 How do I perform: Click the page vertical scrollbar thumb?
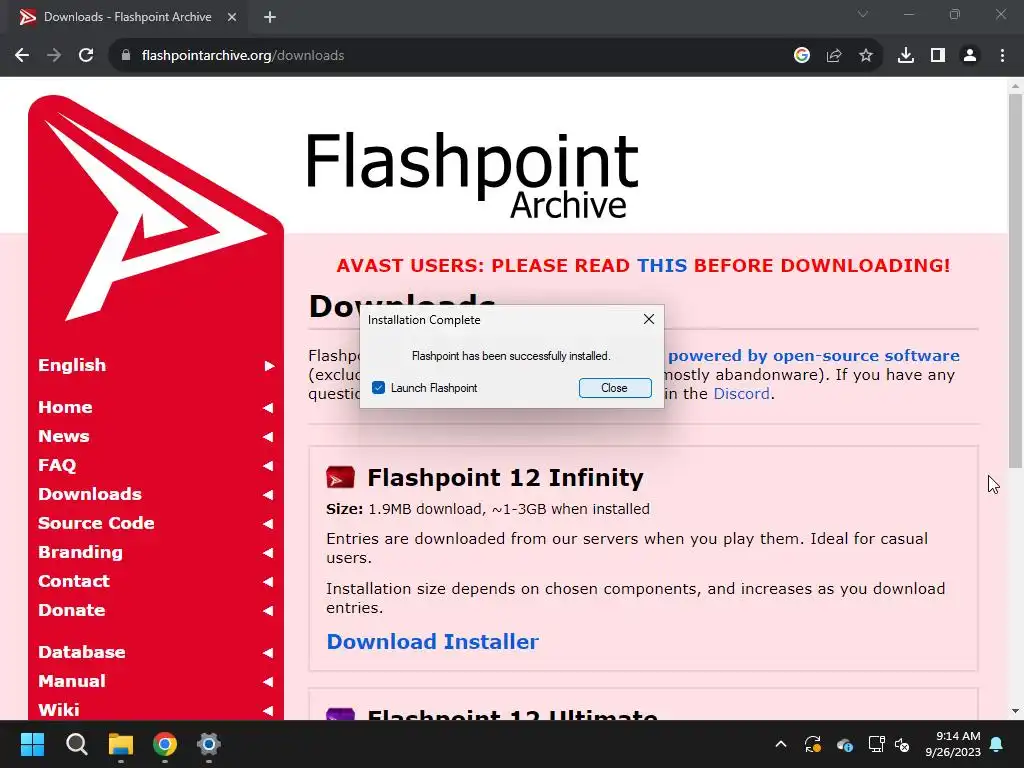click(x=1015, y=281)
